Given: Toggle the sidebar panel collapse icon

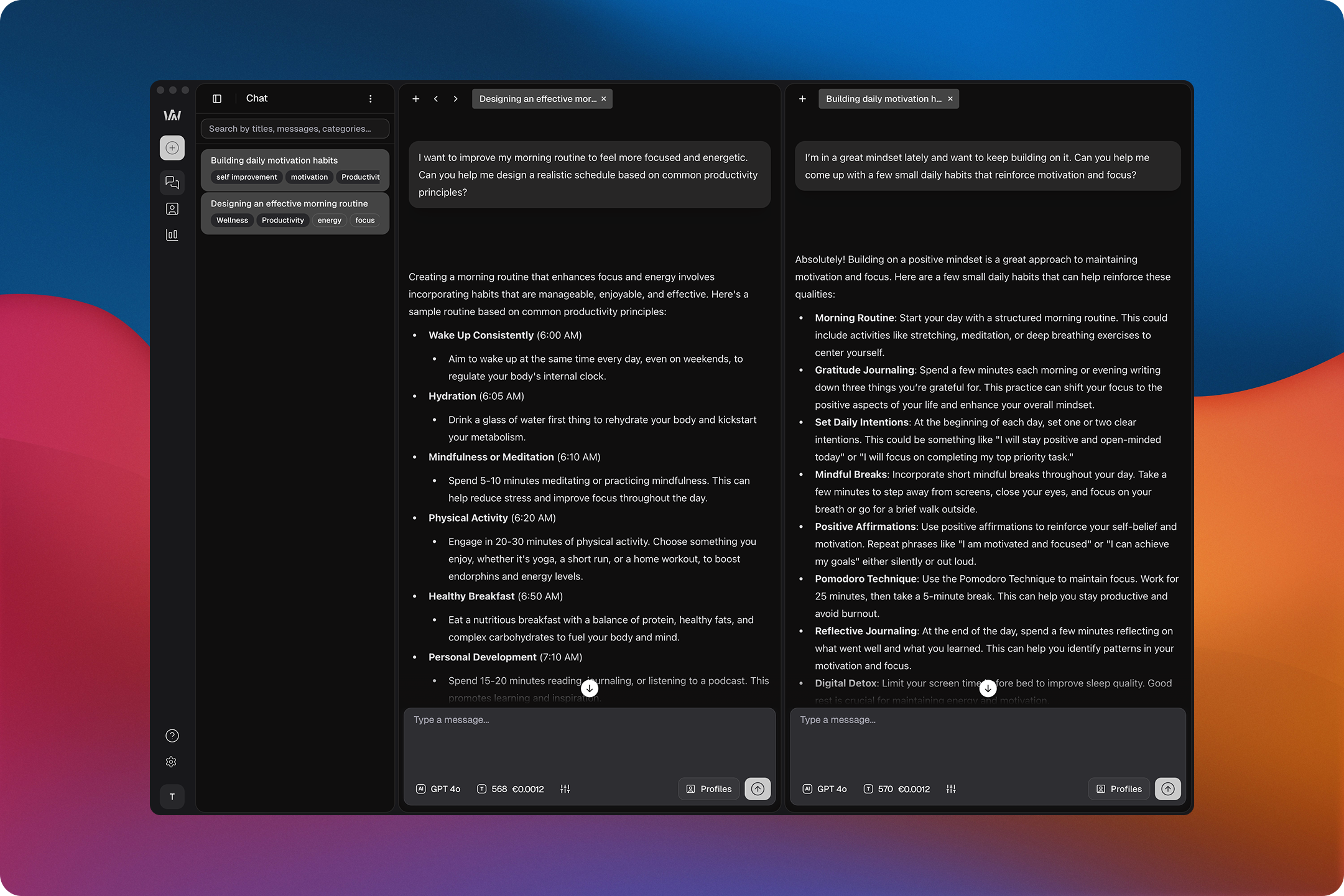Looking at the screenshot, I should (x=217, y=99).
